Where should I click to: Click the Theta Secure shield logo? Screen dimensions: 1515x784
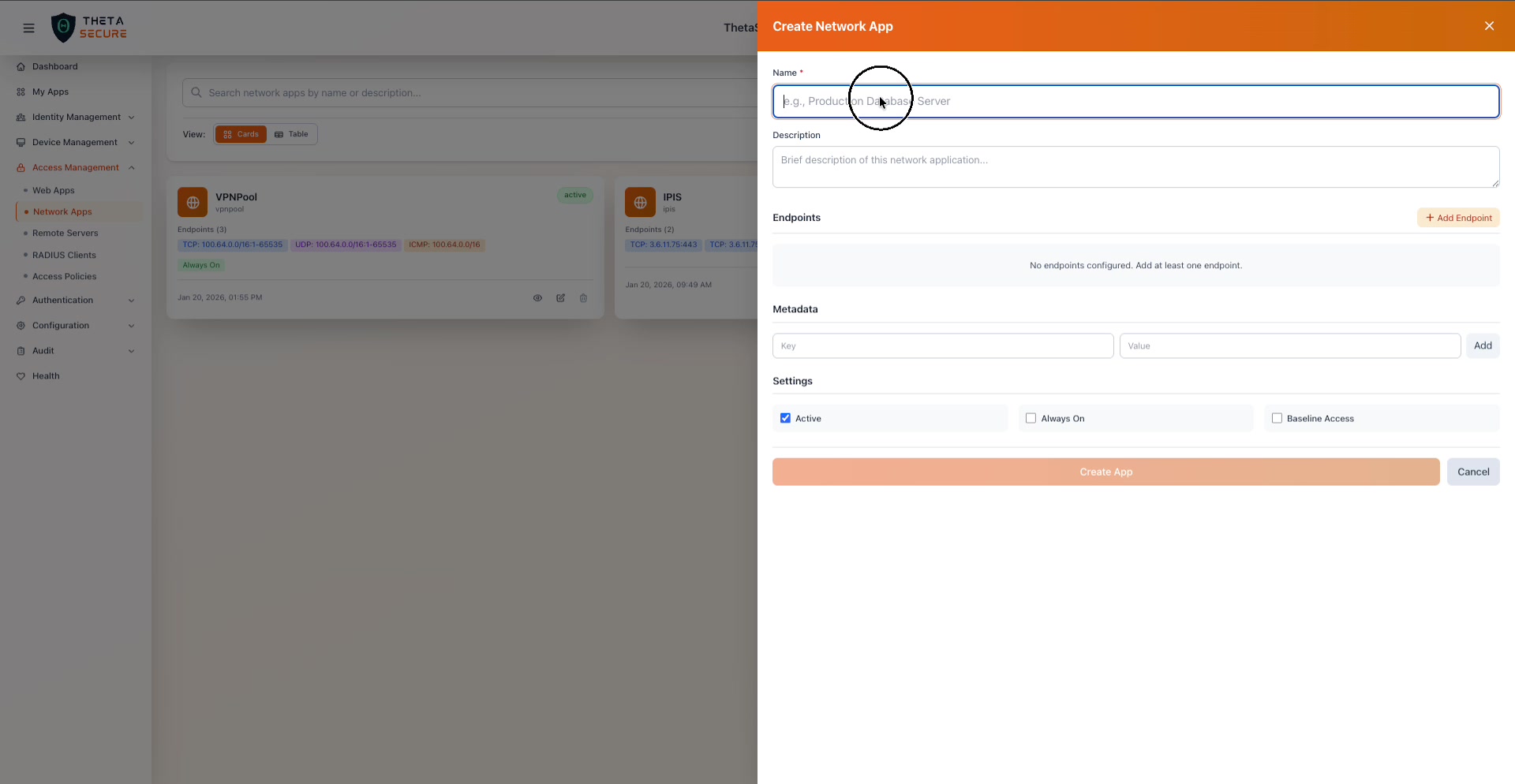coord(64,27)
